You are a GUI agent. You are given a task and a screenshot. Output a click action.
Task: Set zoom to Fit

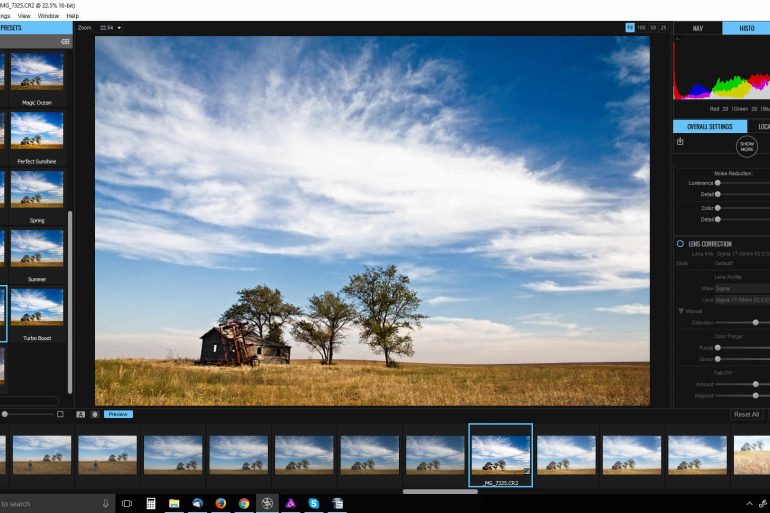click(630, 28)
